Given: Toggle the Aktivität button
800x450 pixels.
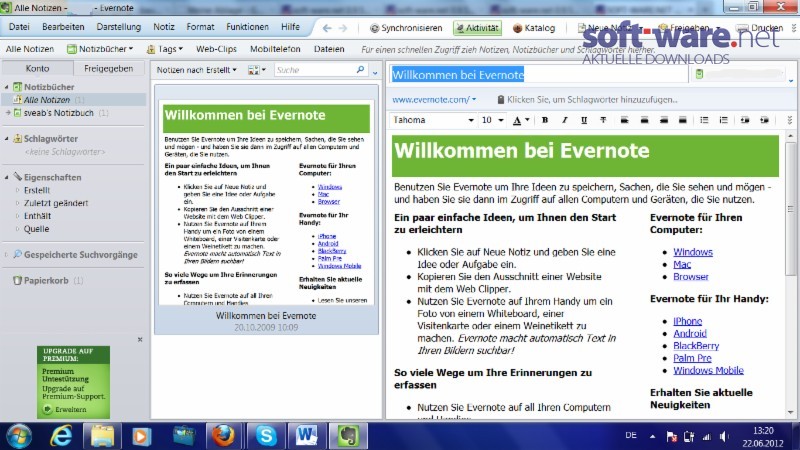Looking at the screenshot, I should (478, 28).
